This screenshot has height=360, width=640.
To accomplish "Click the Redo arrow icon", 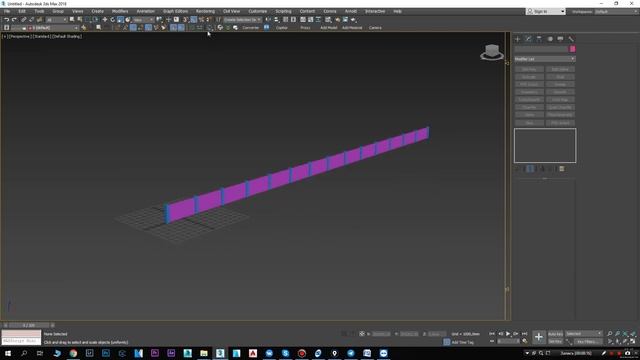I will click(14, 20).
